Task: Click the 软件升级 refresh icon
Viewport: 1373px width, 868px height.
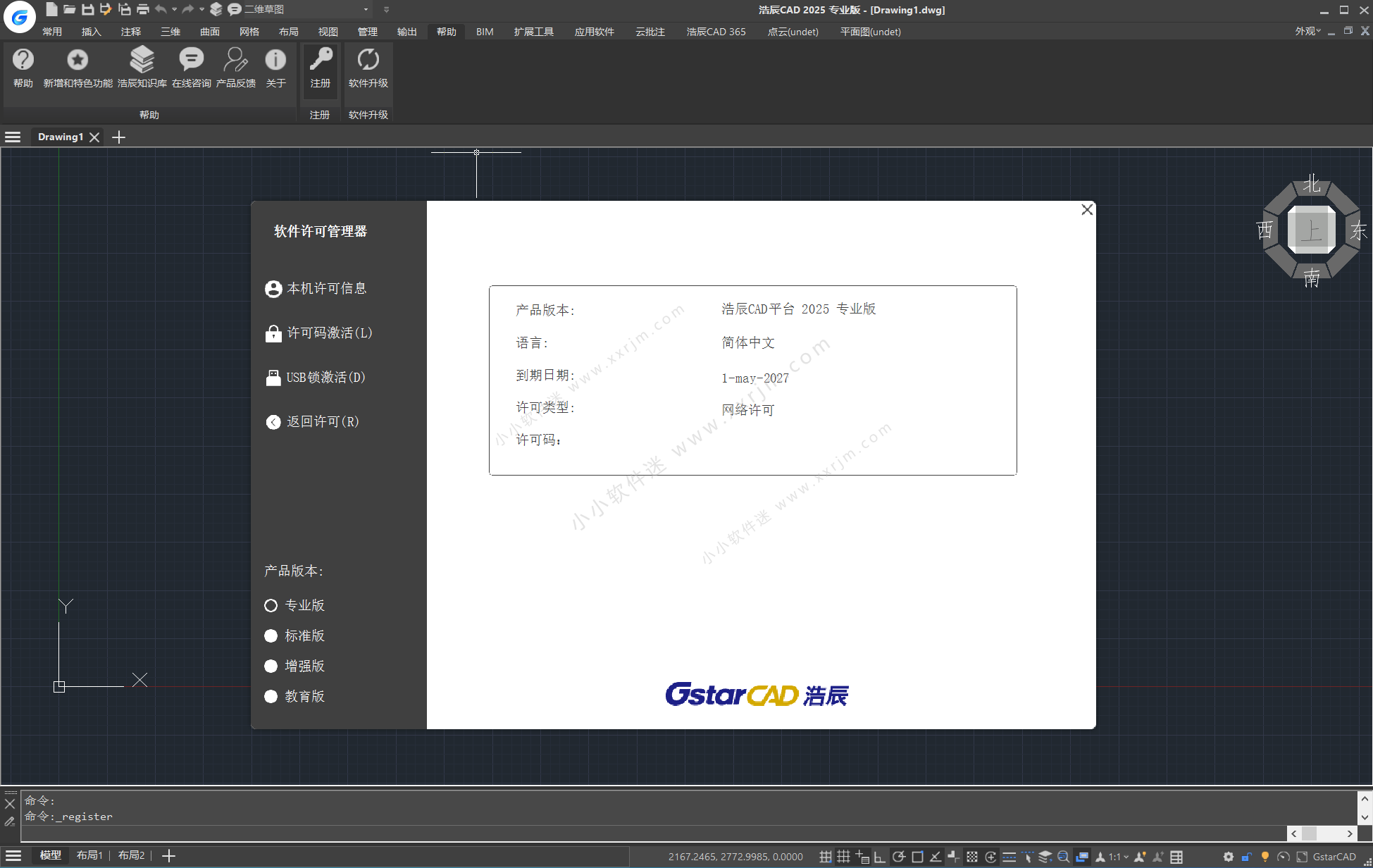Action: coord(368,68)
